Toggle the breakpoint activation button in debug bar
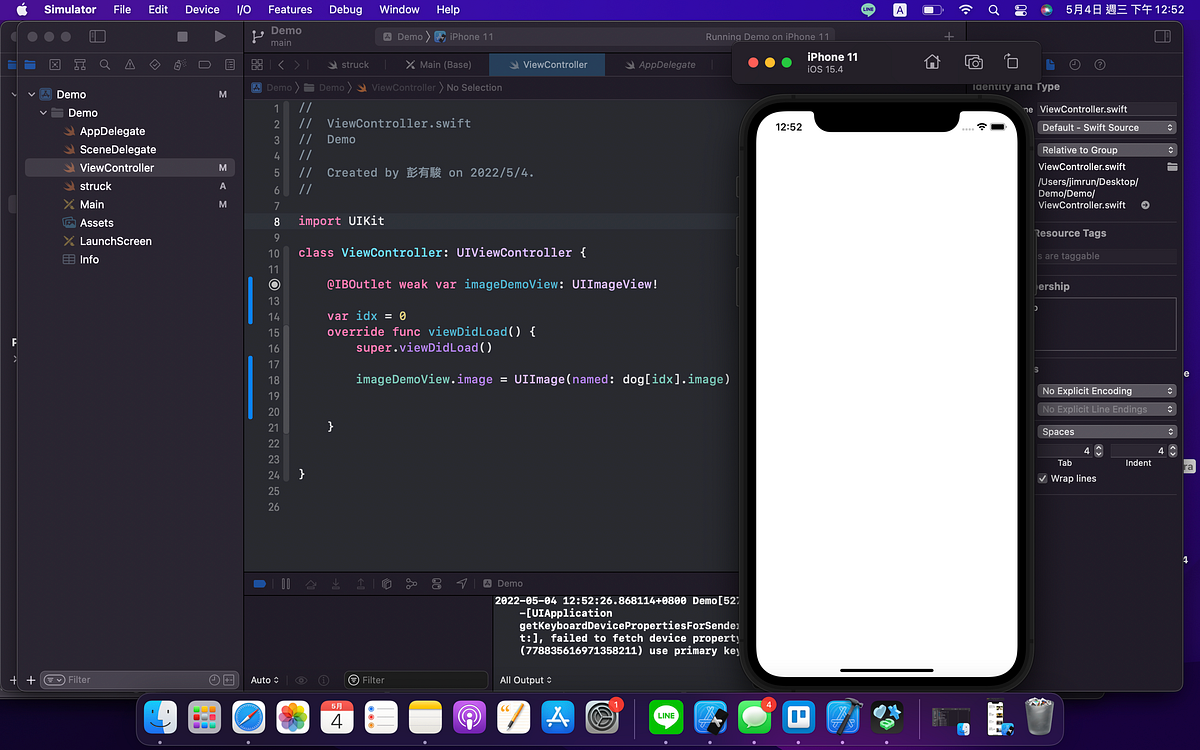The height and width of the screenshot is (750, 1200). [259, 583]
